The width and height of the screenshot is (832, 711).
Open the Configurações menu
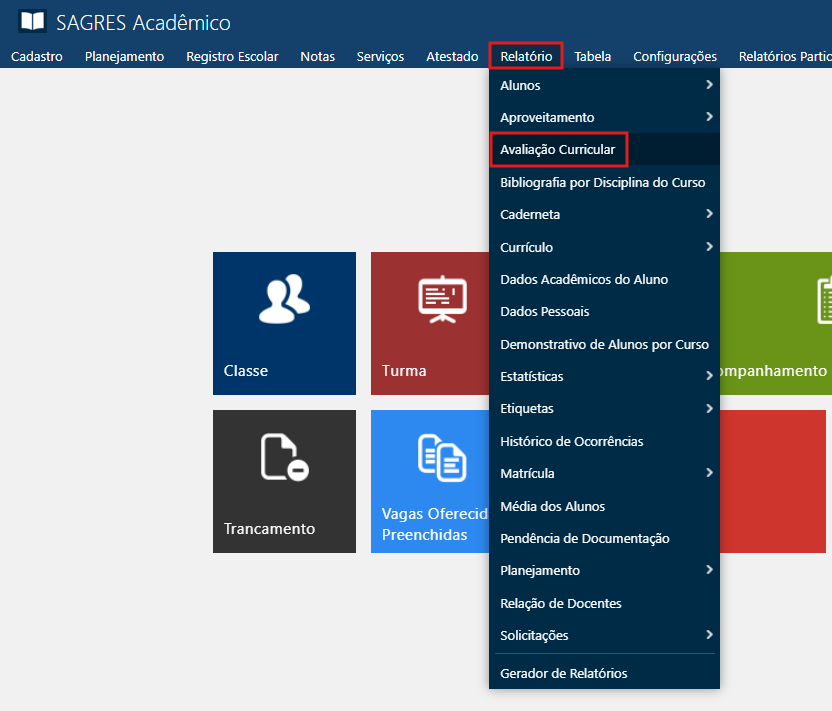675,56
